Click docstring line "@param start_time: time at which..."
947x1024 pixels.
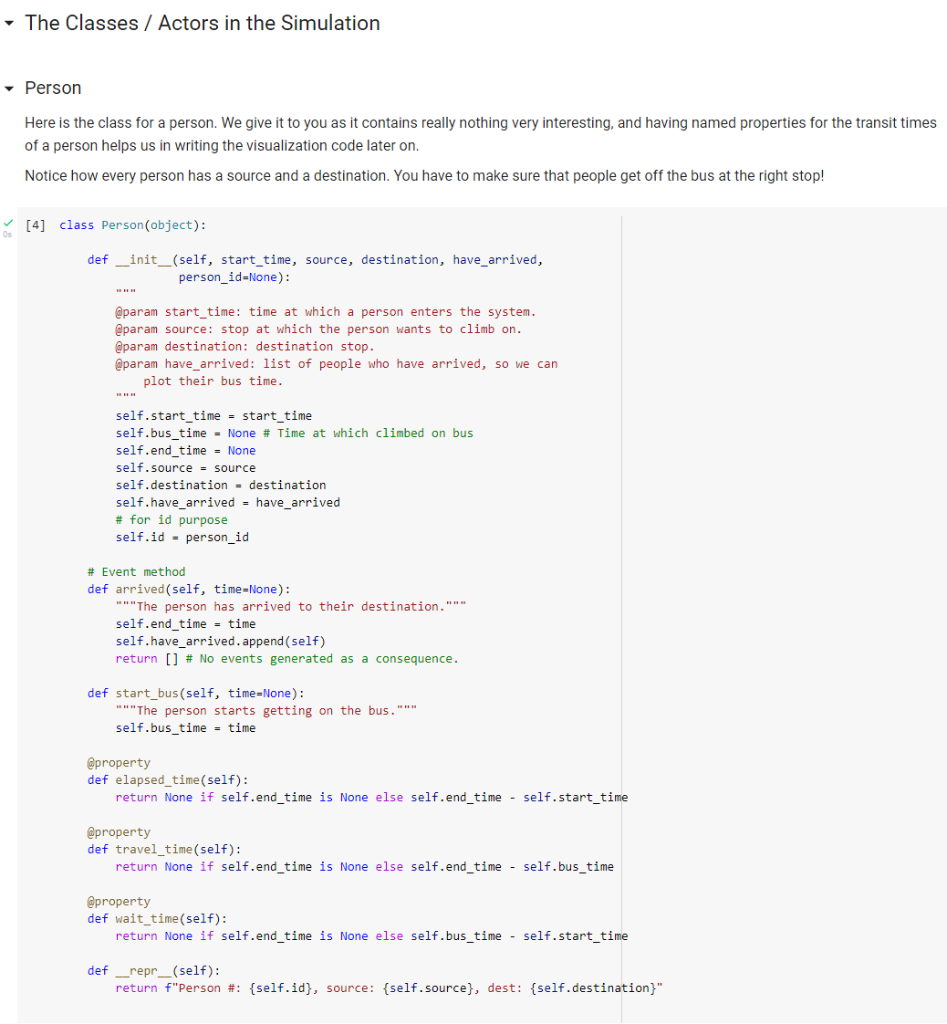click(x=326, y=312)
